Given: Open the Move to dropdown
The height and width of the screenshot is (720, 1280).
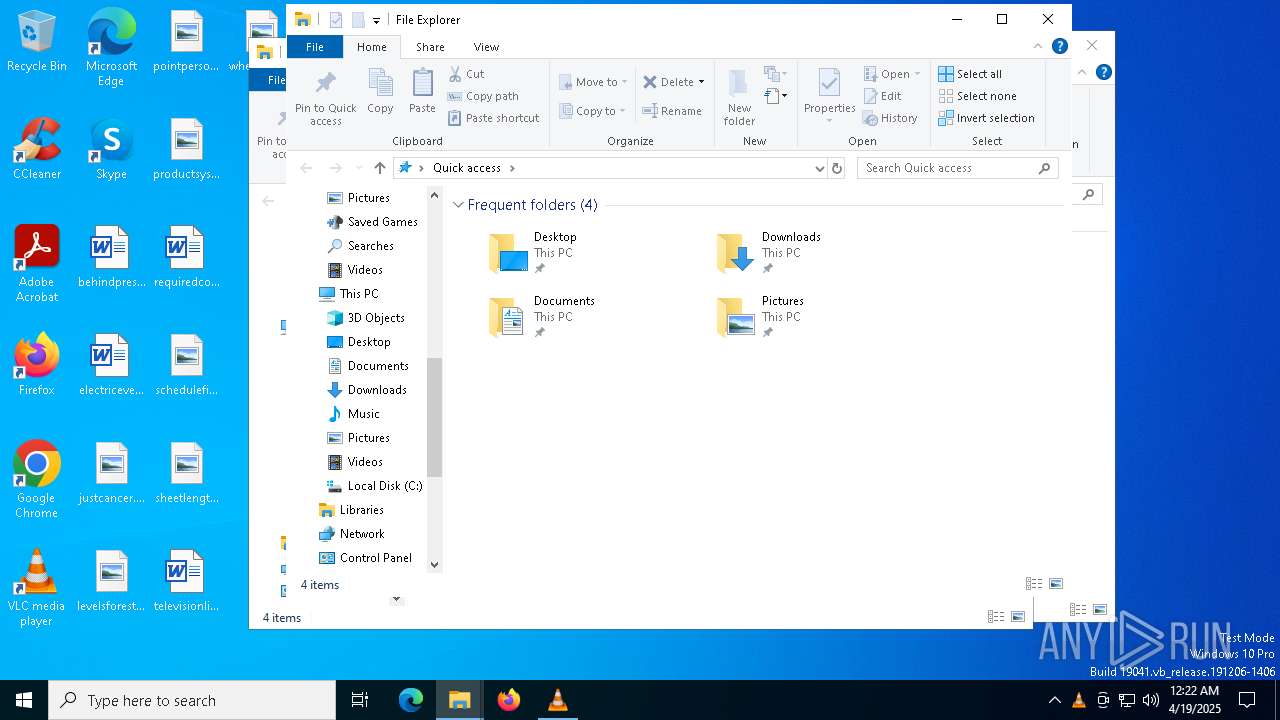Looking at the screenshot, I should click(x=624, y=82).
